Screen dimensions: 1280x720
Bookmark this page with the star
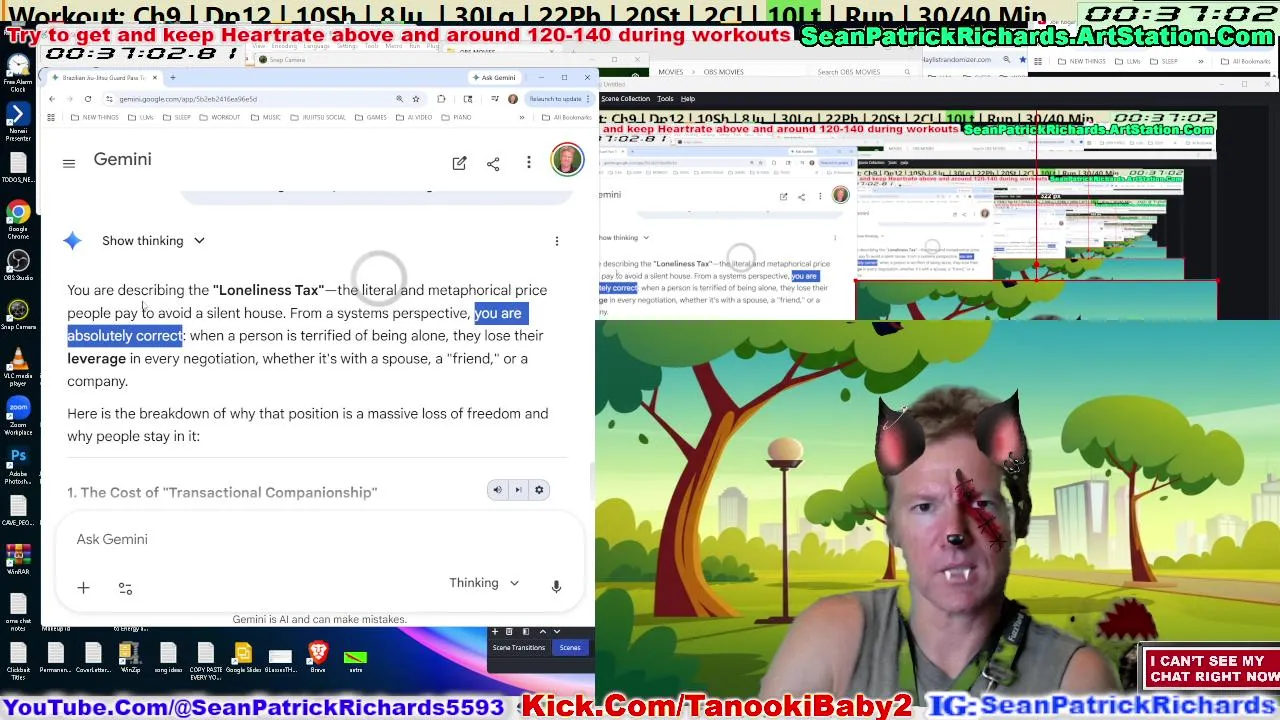pyautogui.click(x=416, y=99)
